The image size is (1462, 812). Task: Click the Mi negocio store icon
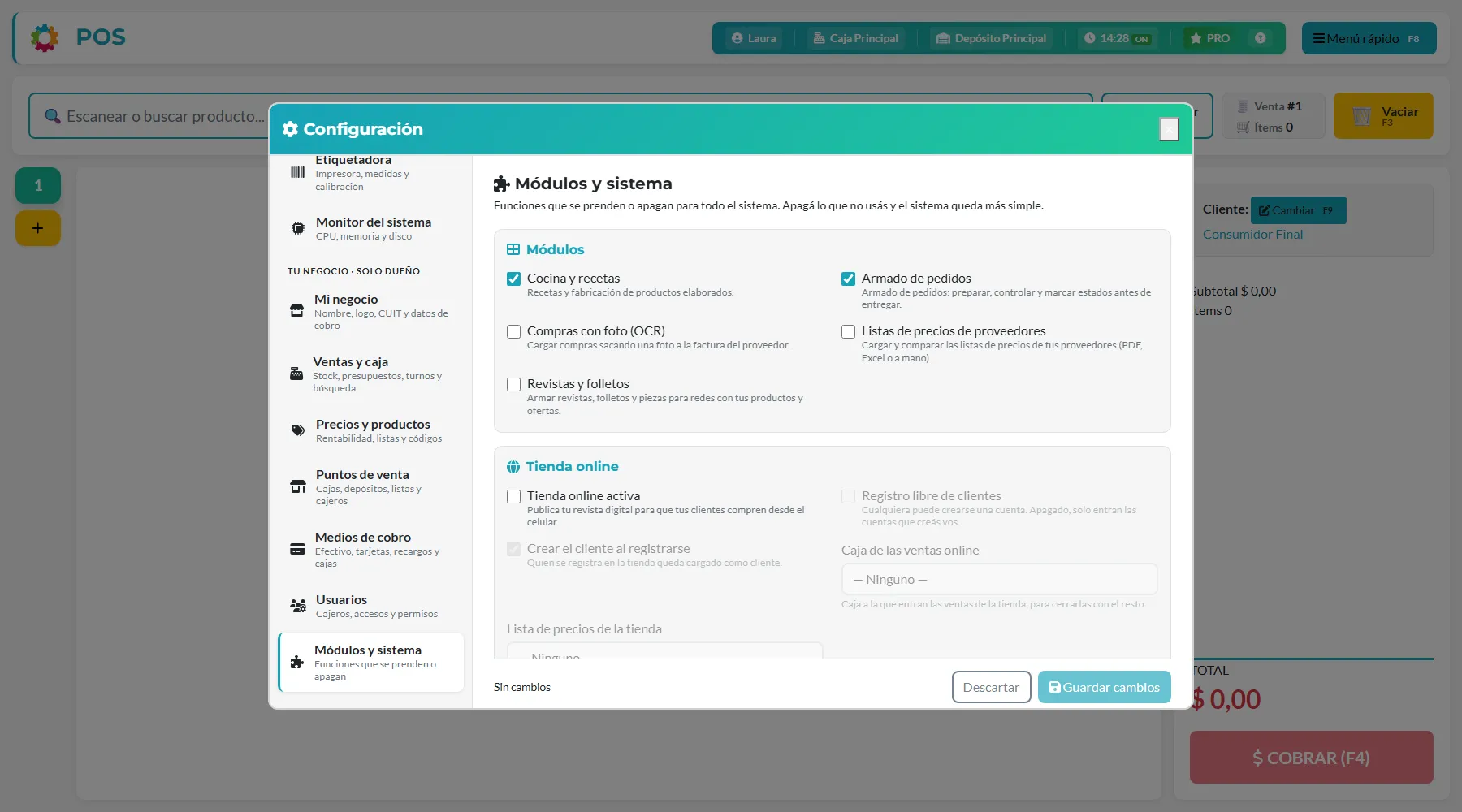click(297, 311)
